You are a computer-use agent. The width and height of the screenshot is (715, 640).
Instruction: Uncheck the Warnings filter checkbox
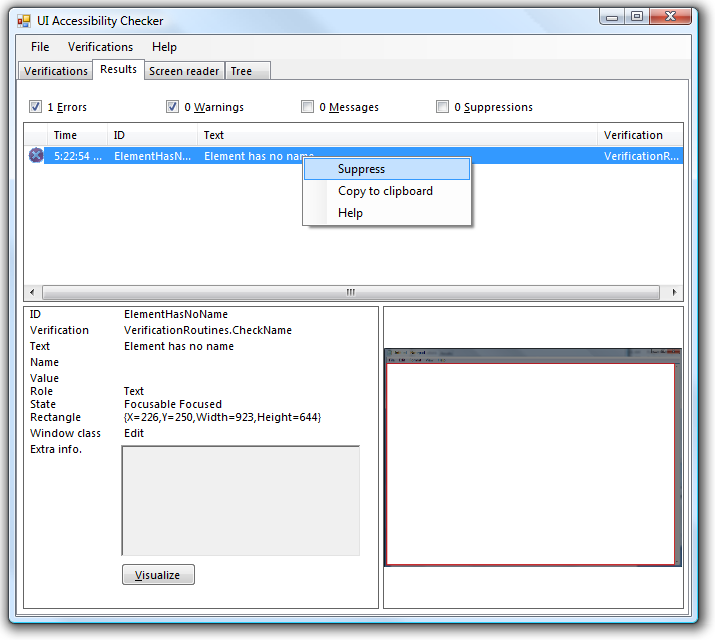pos(173,107)
